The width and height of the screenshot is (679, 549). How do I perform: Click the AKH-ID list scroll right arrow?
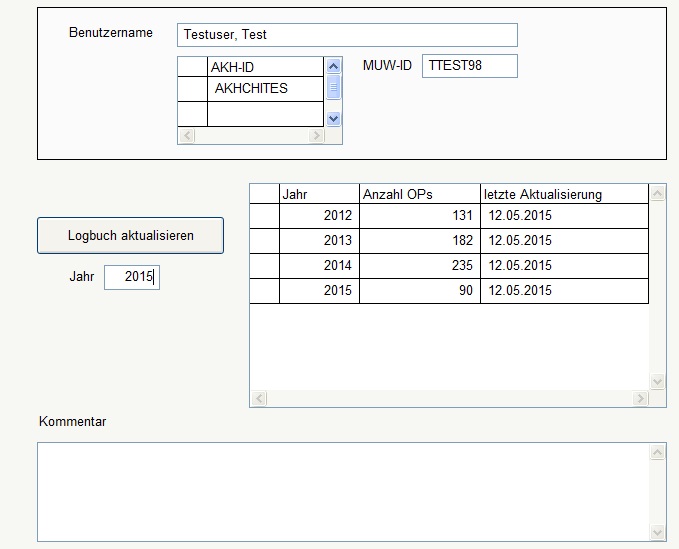(316, 136)
